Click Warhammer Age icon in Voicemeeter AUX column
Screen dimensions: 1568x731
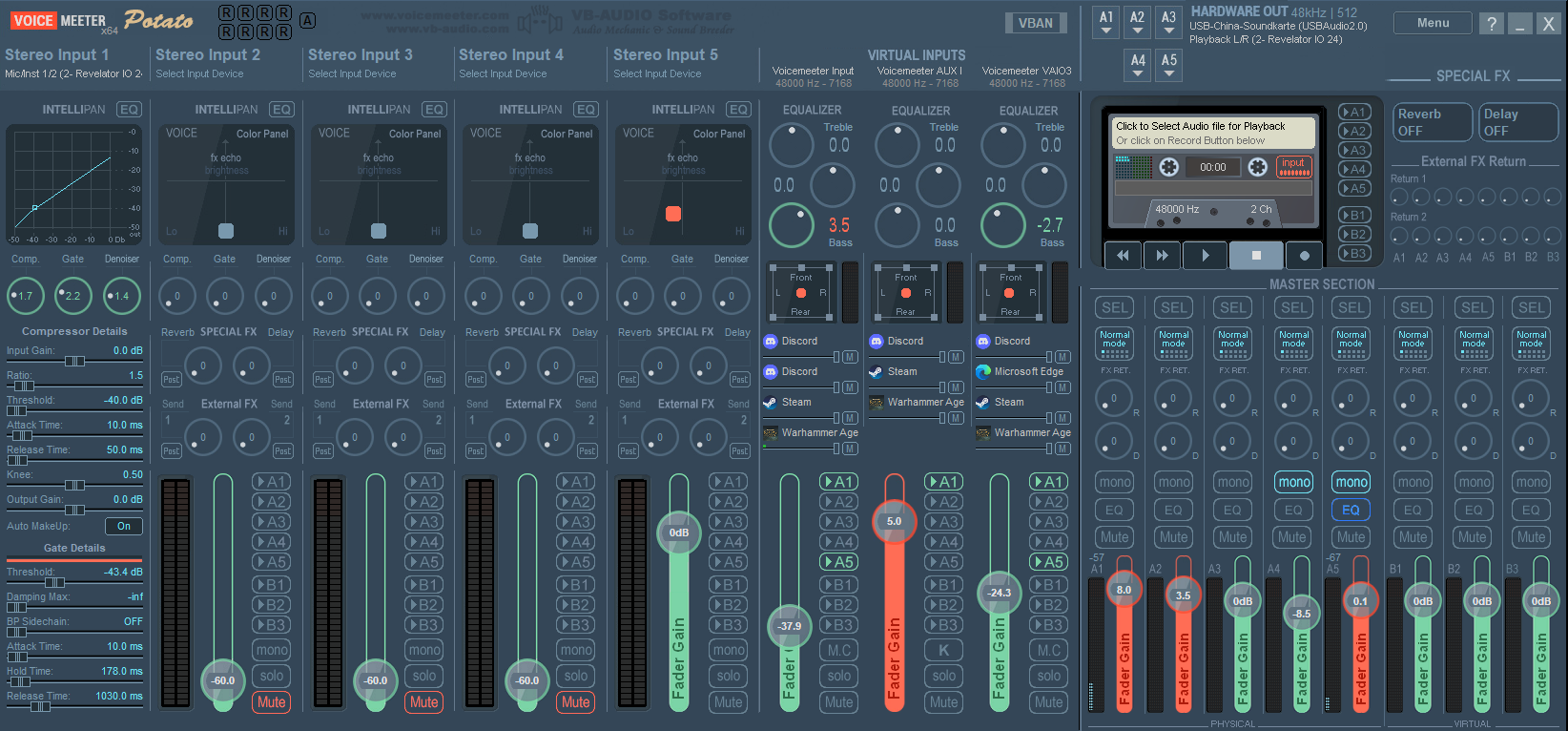pyautogui.click(x=877, y=402)
